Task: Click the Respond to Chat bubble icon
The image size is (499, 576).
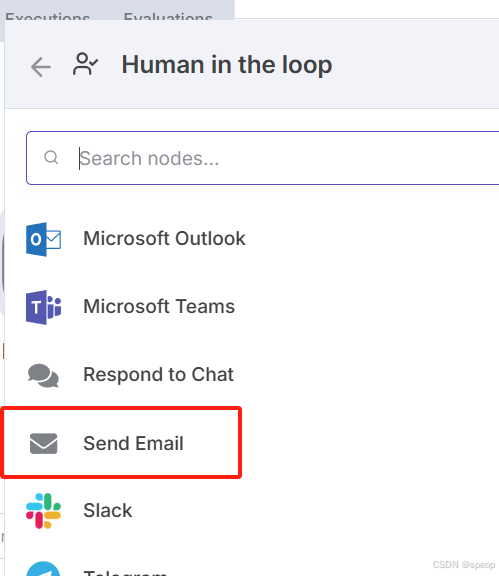Action: [x=43, y=375]
